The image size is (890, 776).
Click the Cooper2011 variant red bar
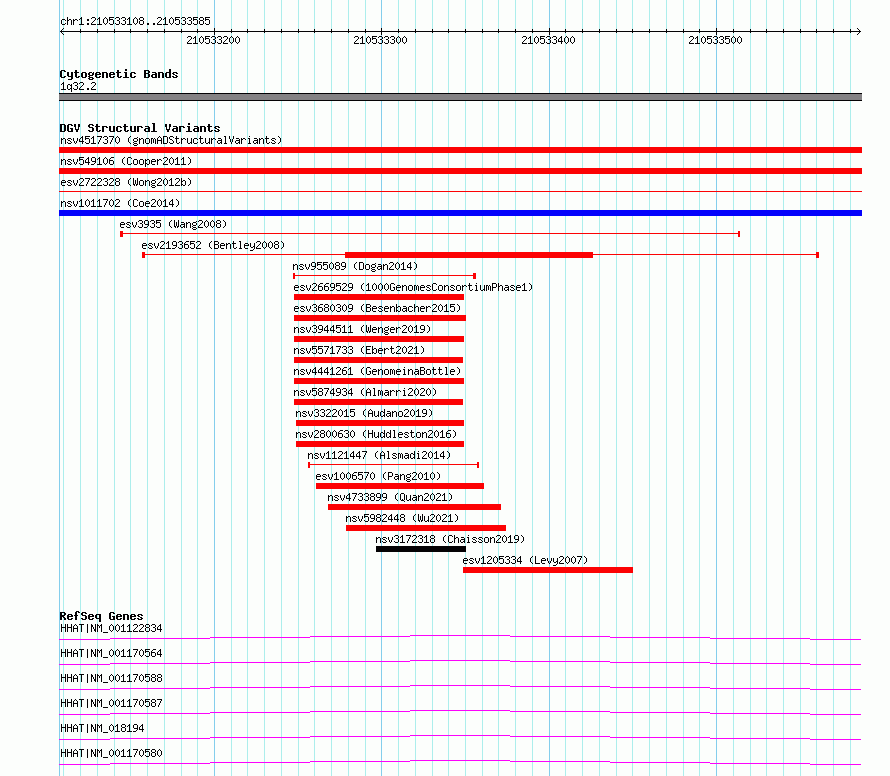click(460, 171)
